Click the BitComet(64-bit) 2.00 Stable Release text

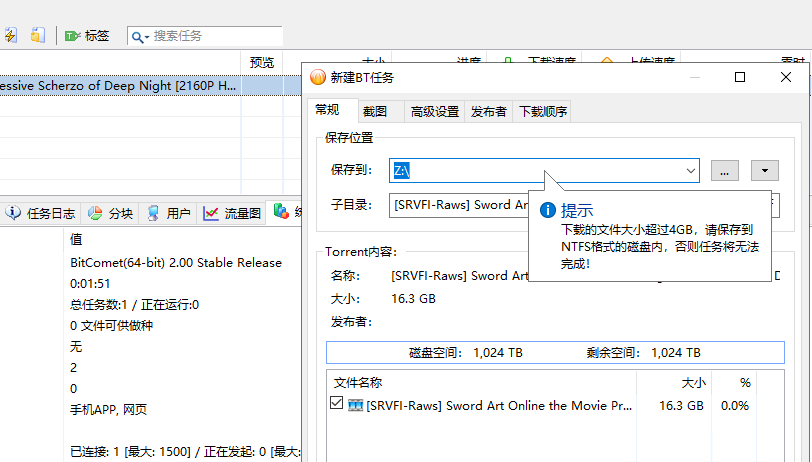[176, 263]
